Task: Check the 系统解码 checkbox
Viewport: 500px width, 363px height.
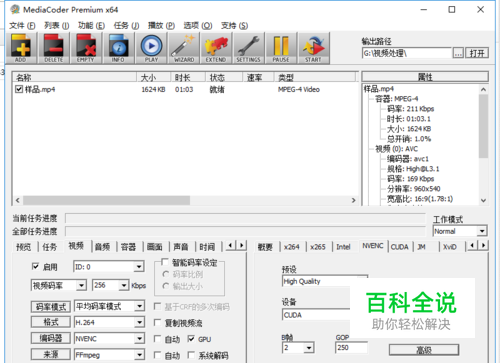Action: [x=191, y=355]
